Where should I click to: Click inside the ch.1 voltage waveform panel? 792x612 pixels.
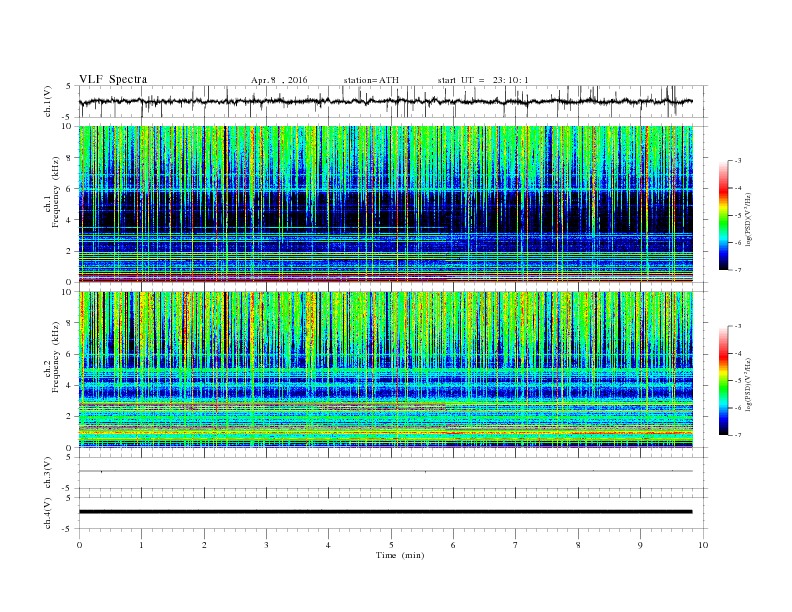(x=393, y=101)
